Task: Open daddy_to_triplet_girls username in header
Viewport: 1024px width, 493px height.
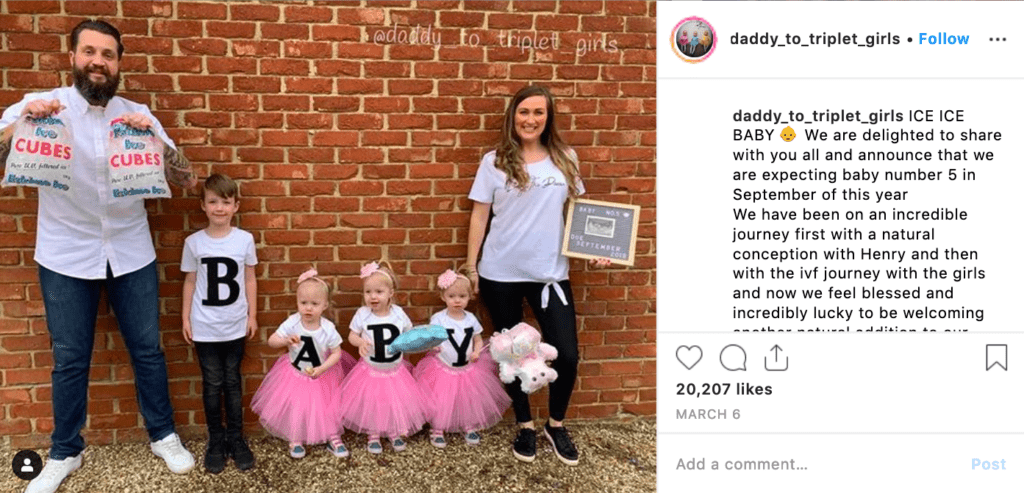Action: coord(814,39)
